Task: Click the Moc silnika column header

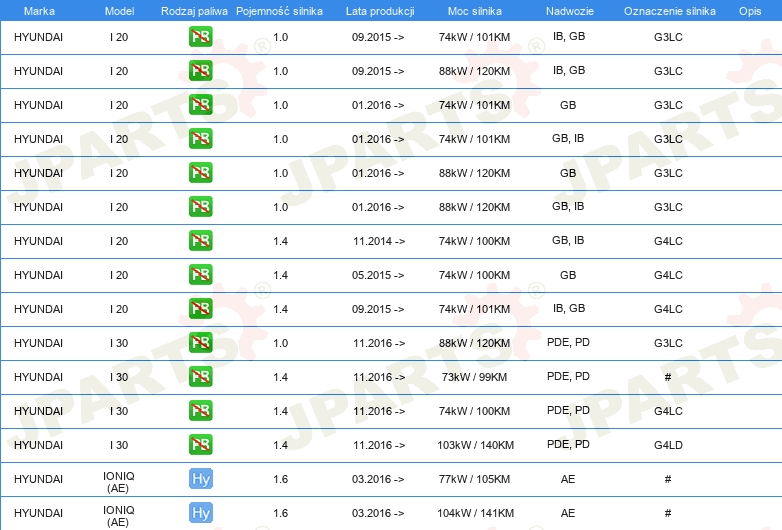Action: (475, 11)
